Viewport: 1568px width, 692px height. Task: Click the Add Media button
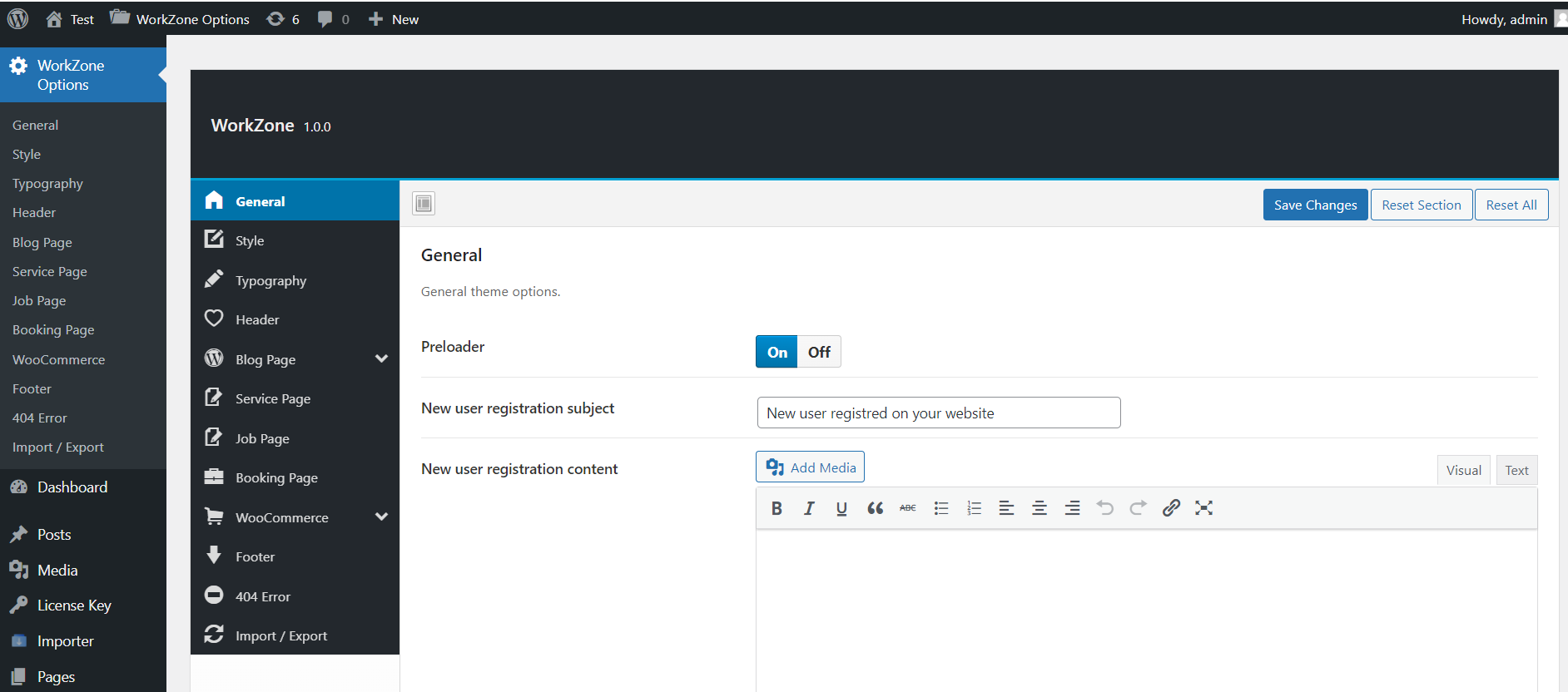point(810,467)
